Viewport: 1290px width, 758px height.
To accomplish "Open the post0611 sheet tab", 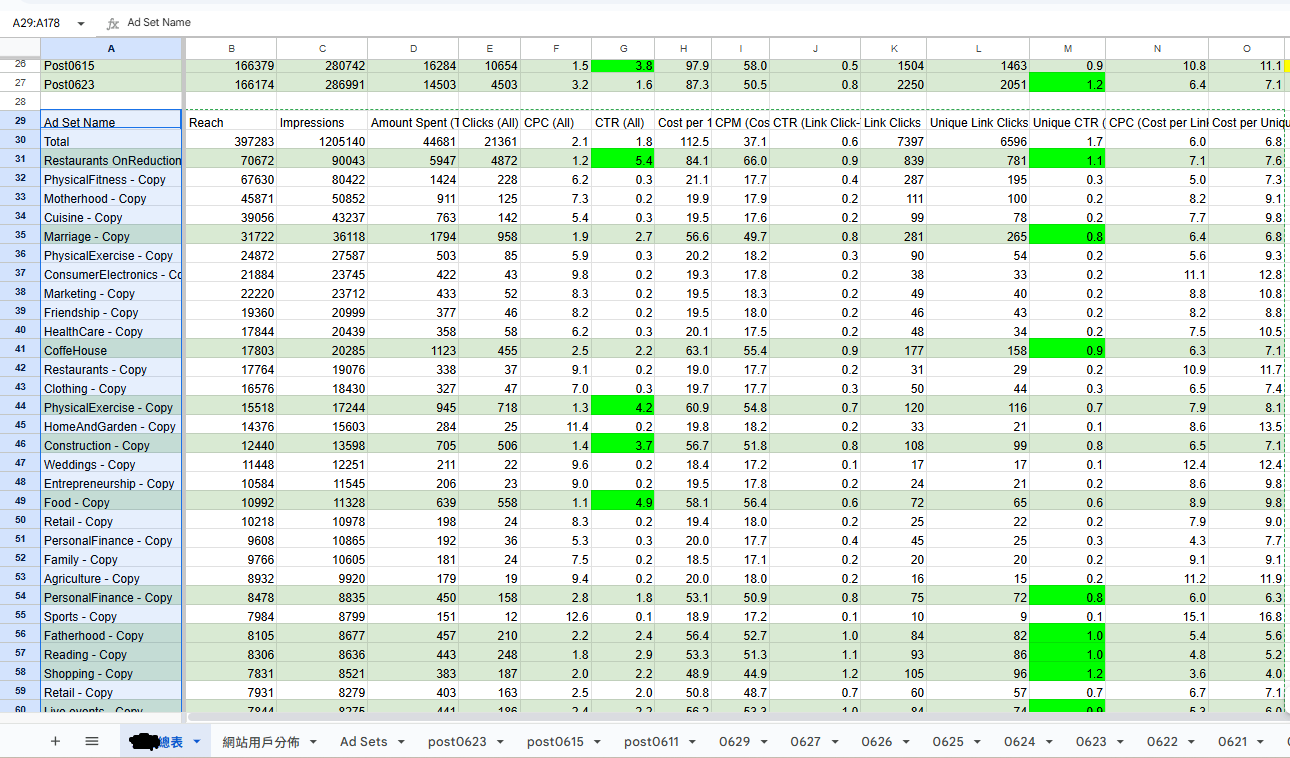I will point(651,742).
